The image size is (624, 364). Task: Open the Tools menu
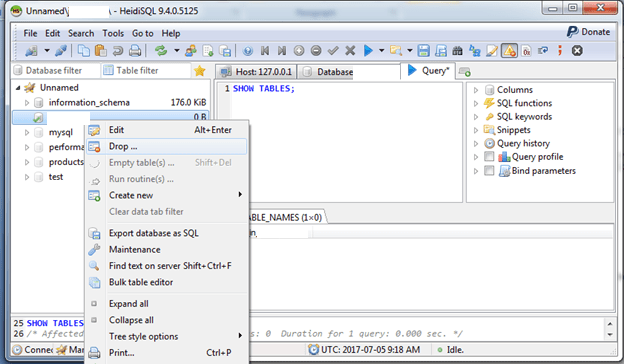pos(113,33)
